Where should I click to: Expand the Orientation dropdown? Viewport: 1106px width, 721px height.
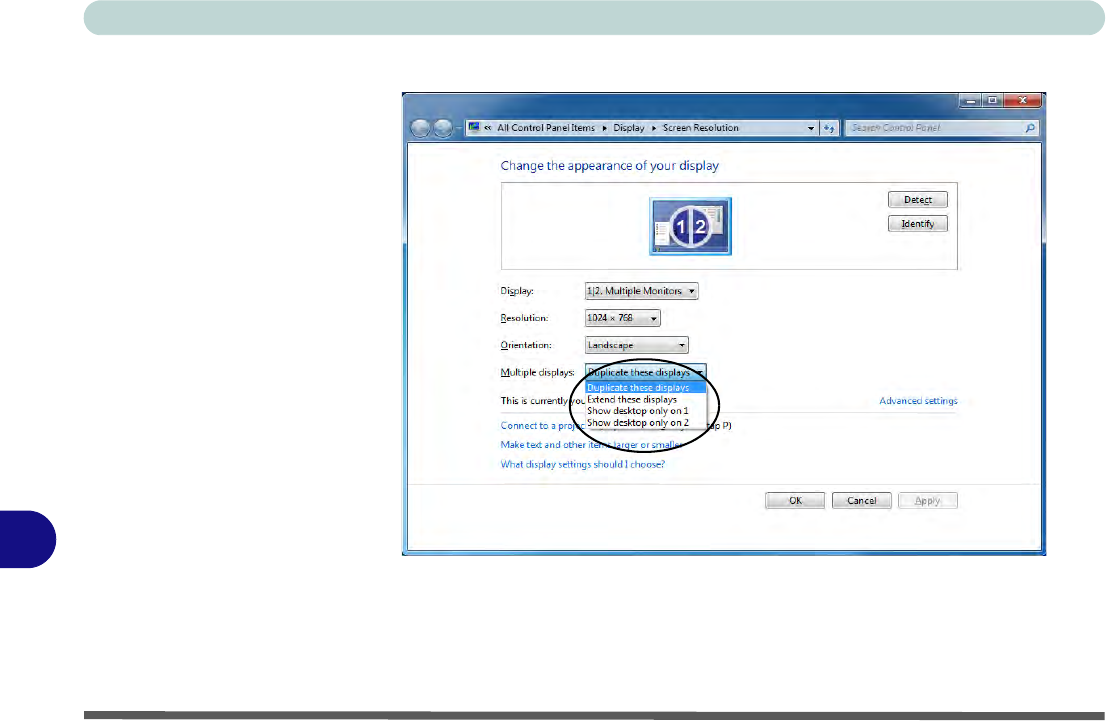pyautogui.click(x=637, y=345)
